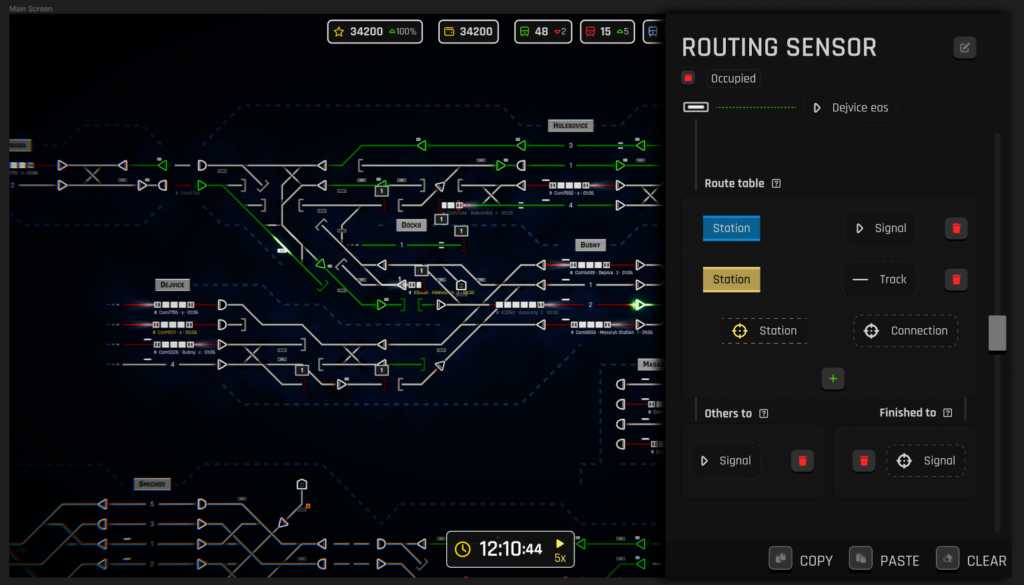Delete the blue Station rule with trash icon
Screen dimensions: 1024x585
[x=956, y=227]
